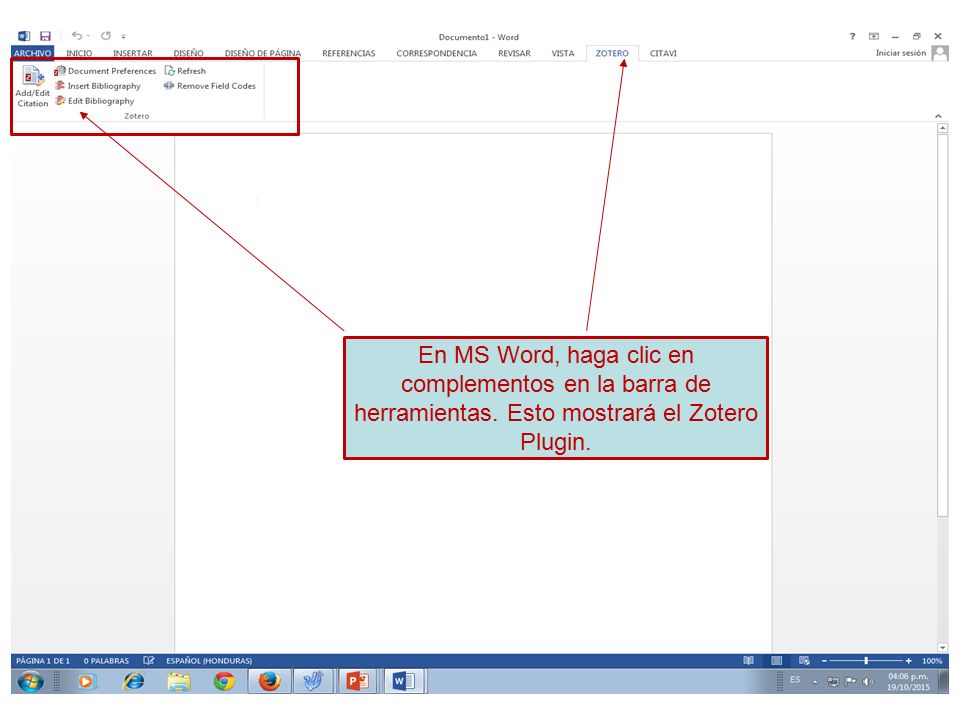The width and height of the screenshot is (960, 720).
Task: Switch to Firefox in the taskbar
Action: click(x=269, y=681)
